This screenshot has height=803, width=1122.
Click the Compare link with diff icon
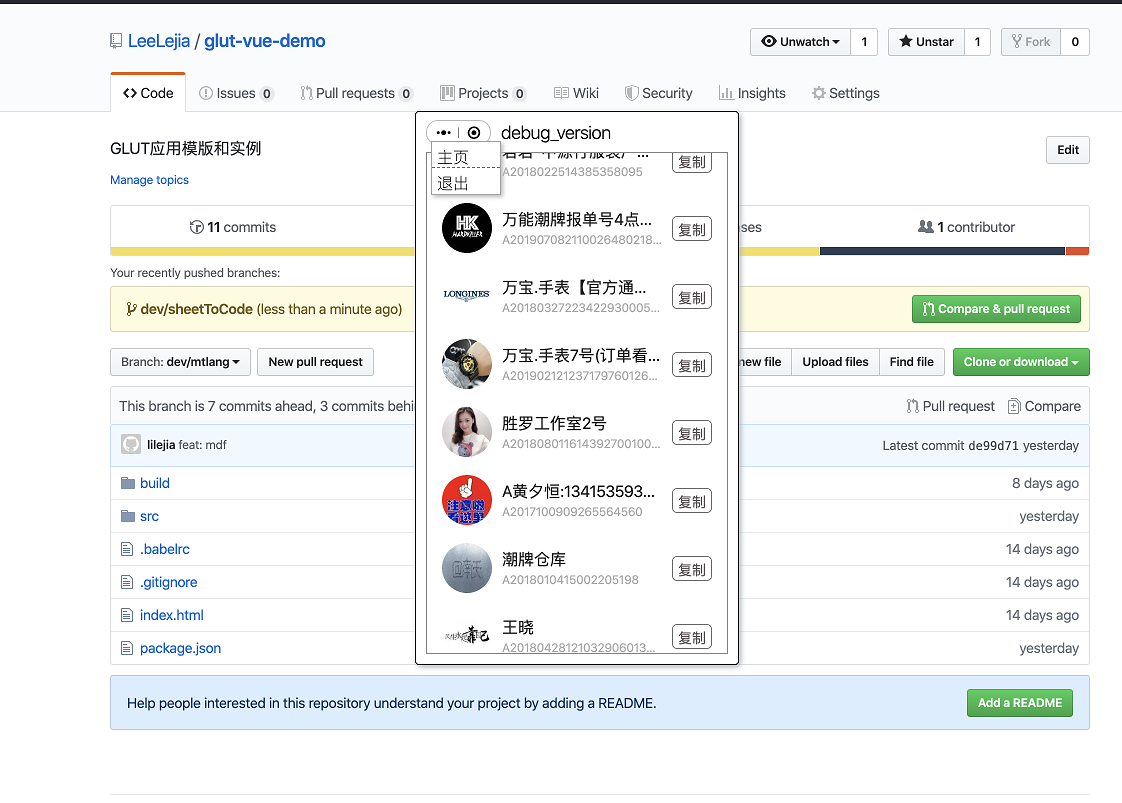[1044, 407]
